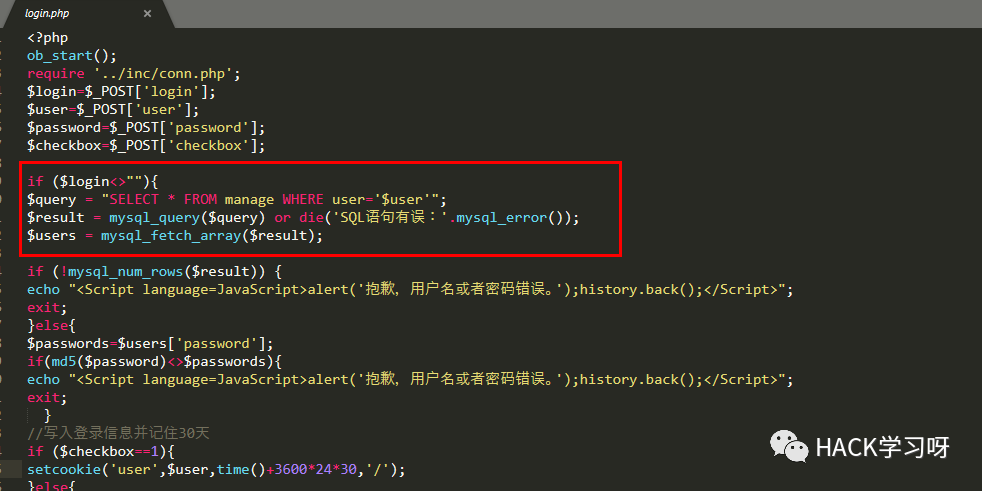
Task: Click the setcookie function name
Action: pyautogui.click(x=64, y=470)
